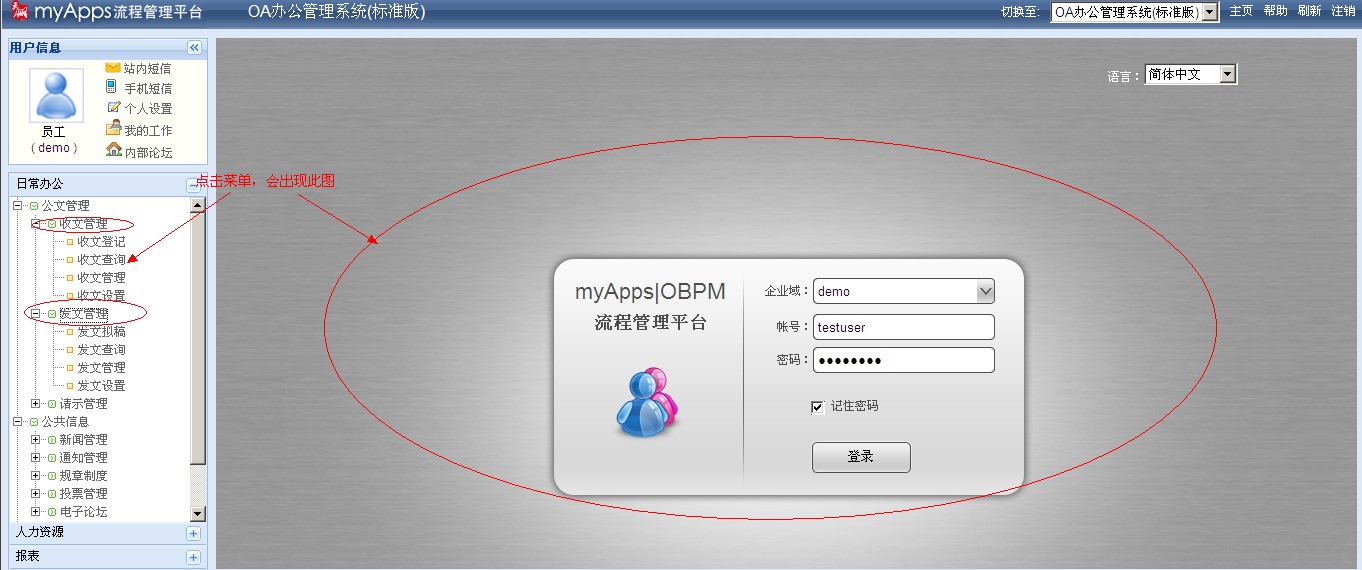Open 个人设置 pencil icon
This screenshot has height=570, width=1362.
coord(113,108)
